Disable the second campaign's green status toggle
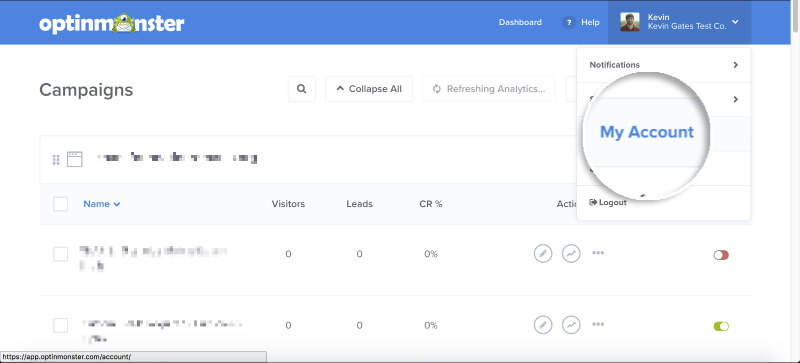Image resolution: width=800 pixels, height=363 pixels. pos(721,326)
